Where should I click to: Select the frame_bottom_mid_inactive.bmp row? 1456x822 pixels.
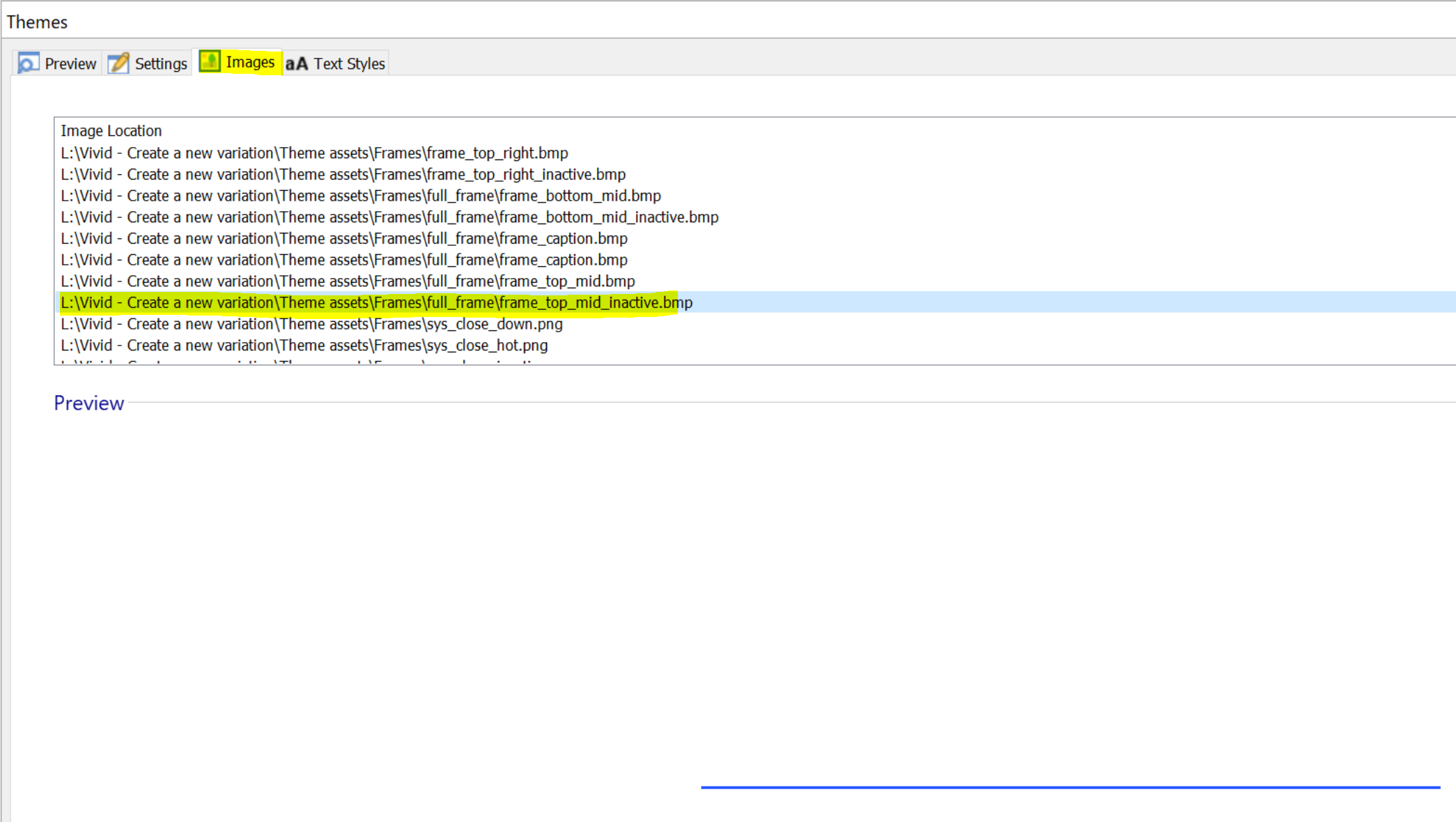pyautogui.click(x=755, y=217)
